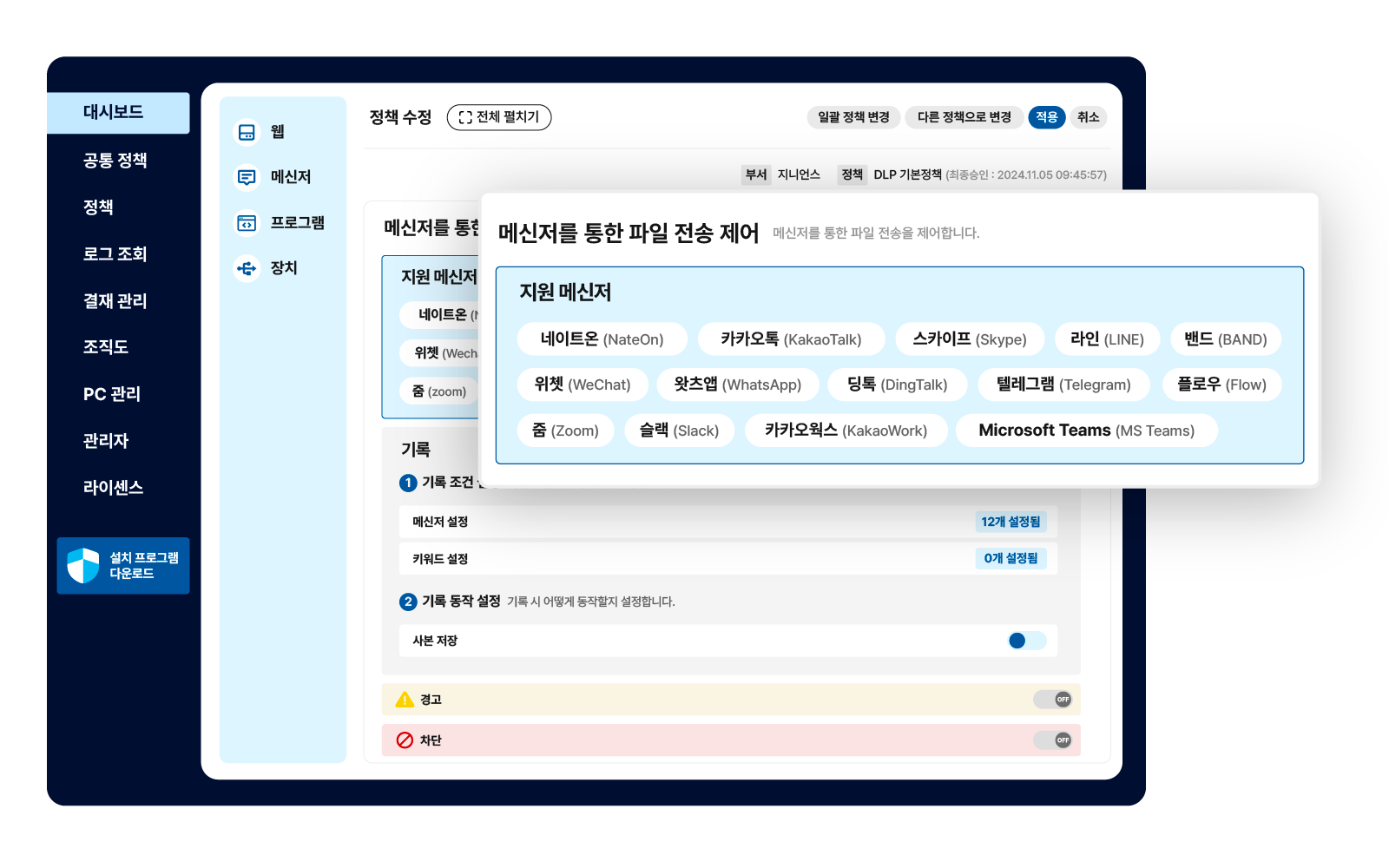This screenshot has height=868, width=1389.
Task: Select the 메신저 chat icon
Action: [x=247, y=177]
